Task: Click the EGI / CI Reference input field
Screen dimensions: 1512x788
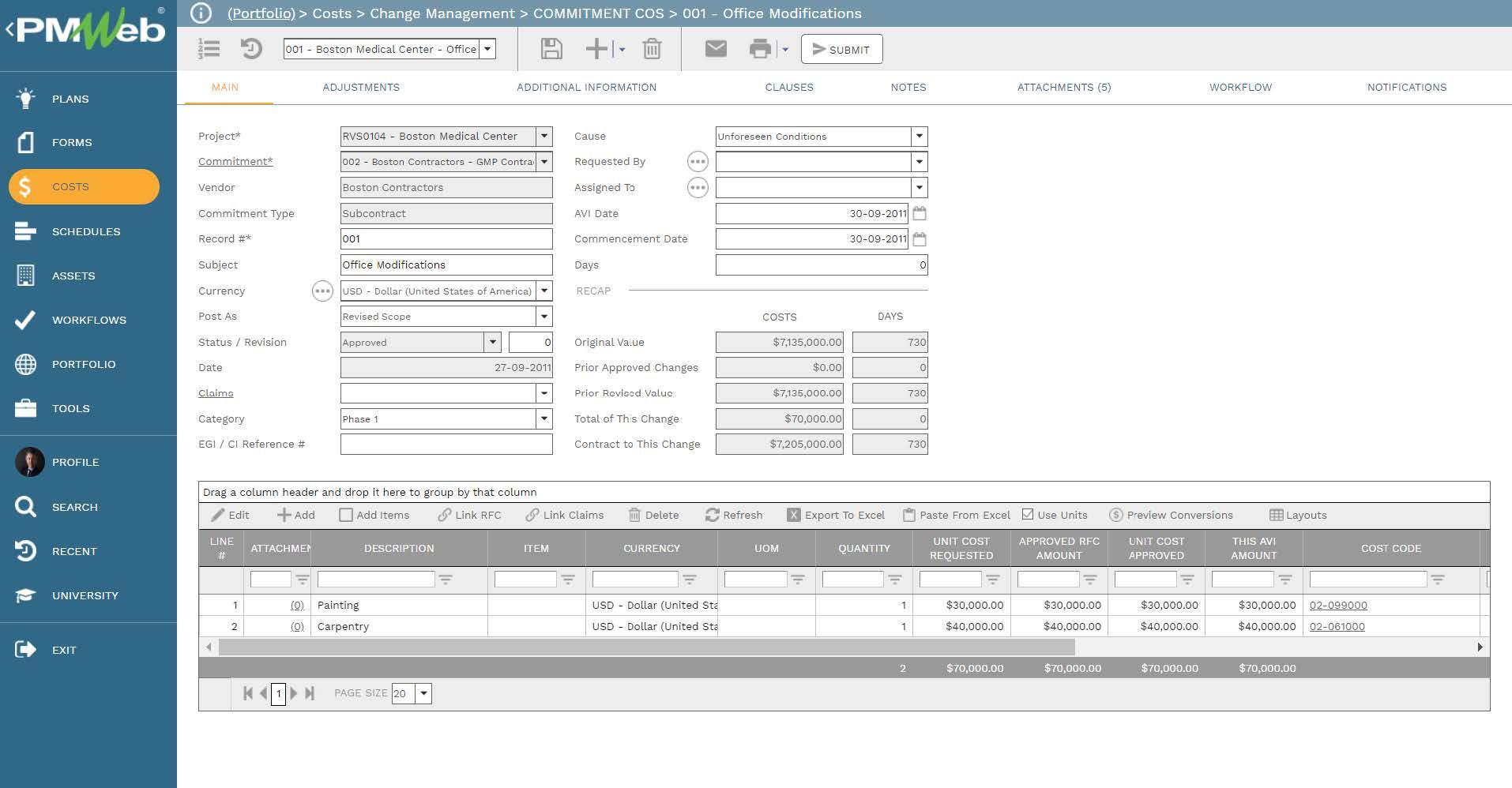Action: click(446, 445)
